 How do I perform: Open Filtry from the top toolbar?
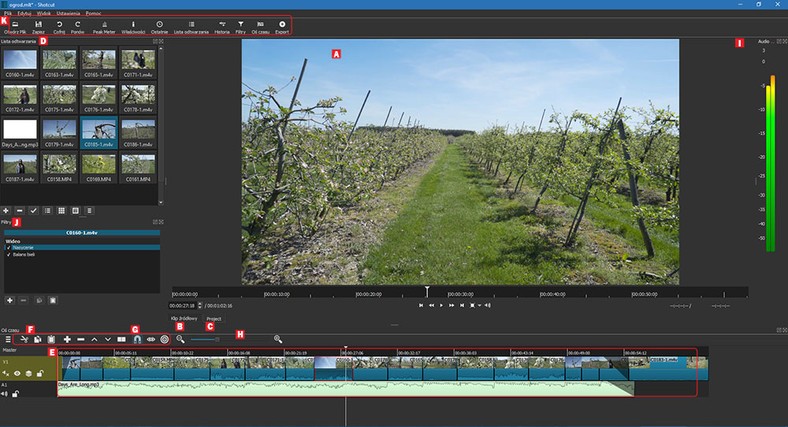click(241, 26)
